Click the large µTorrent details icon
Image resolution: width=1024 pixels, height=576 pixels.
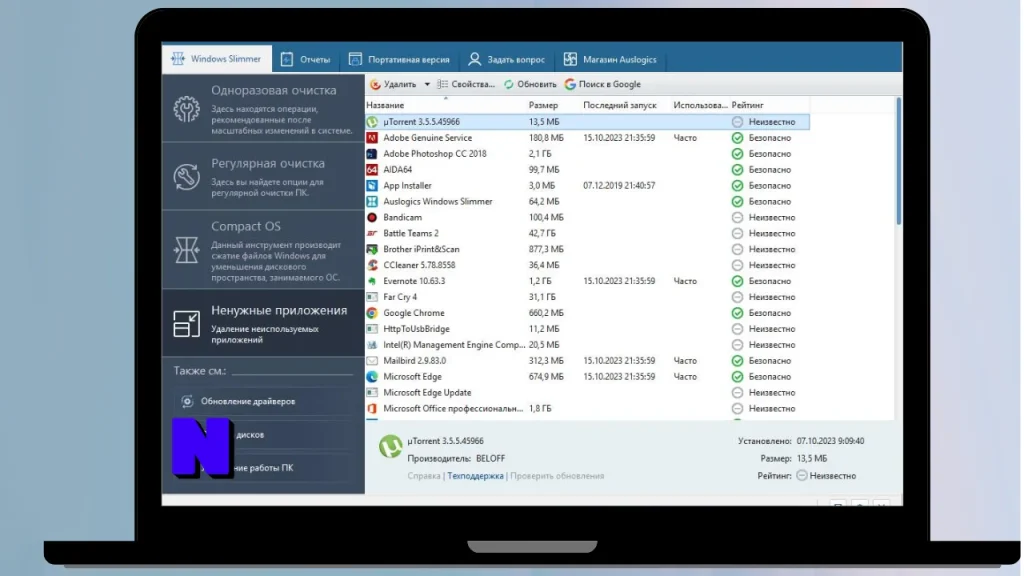[391, 447]
